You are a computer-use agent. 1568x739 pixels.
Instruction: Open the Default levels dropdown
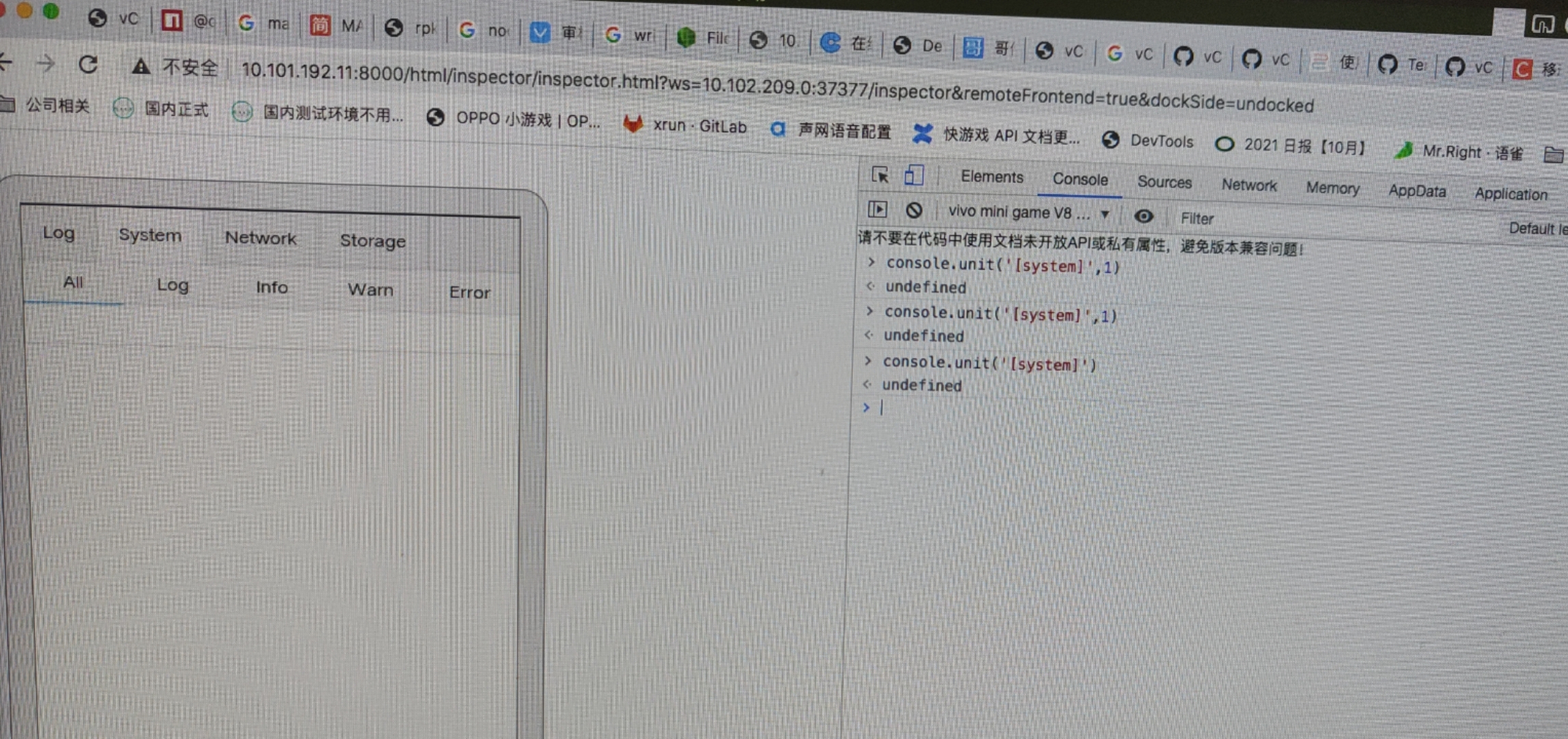pos(1535,228)
